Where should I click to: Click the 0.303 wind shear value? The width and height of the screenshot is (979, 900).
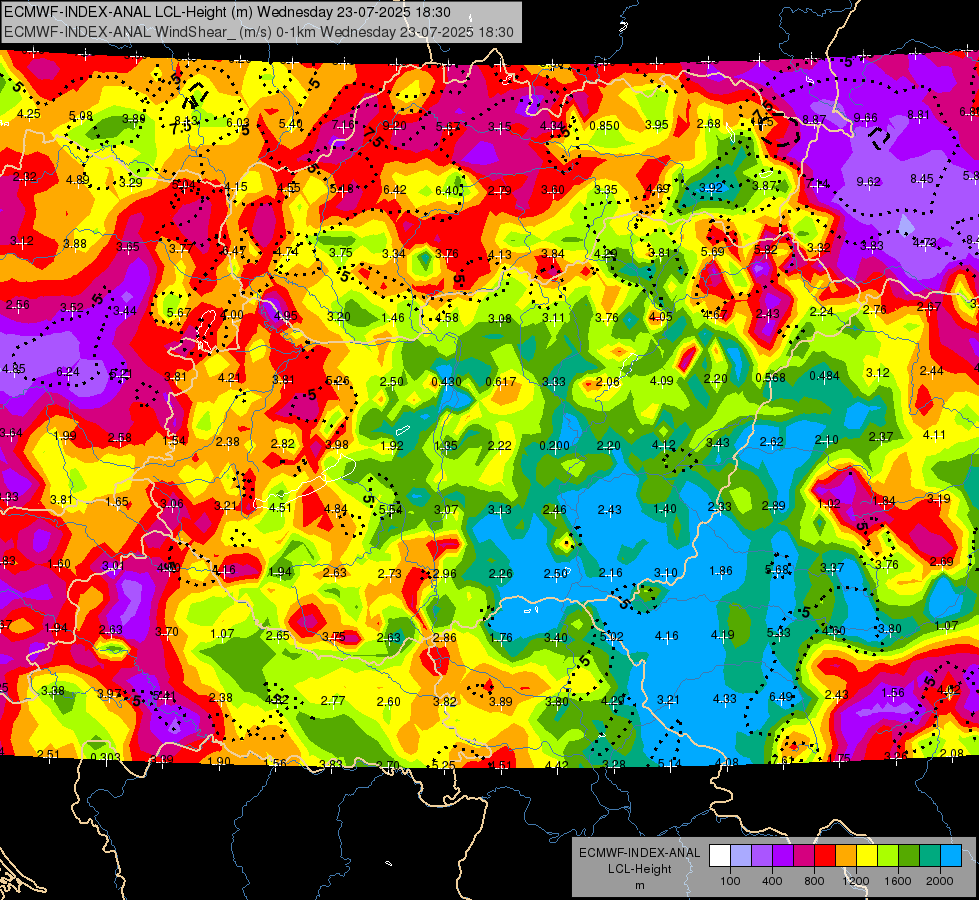coord(106,758)
